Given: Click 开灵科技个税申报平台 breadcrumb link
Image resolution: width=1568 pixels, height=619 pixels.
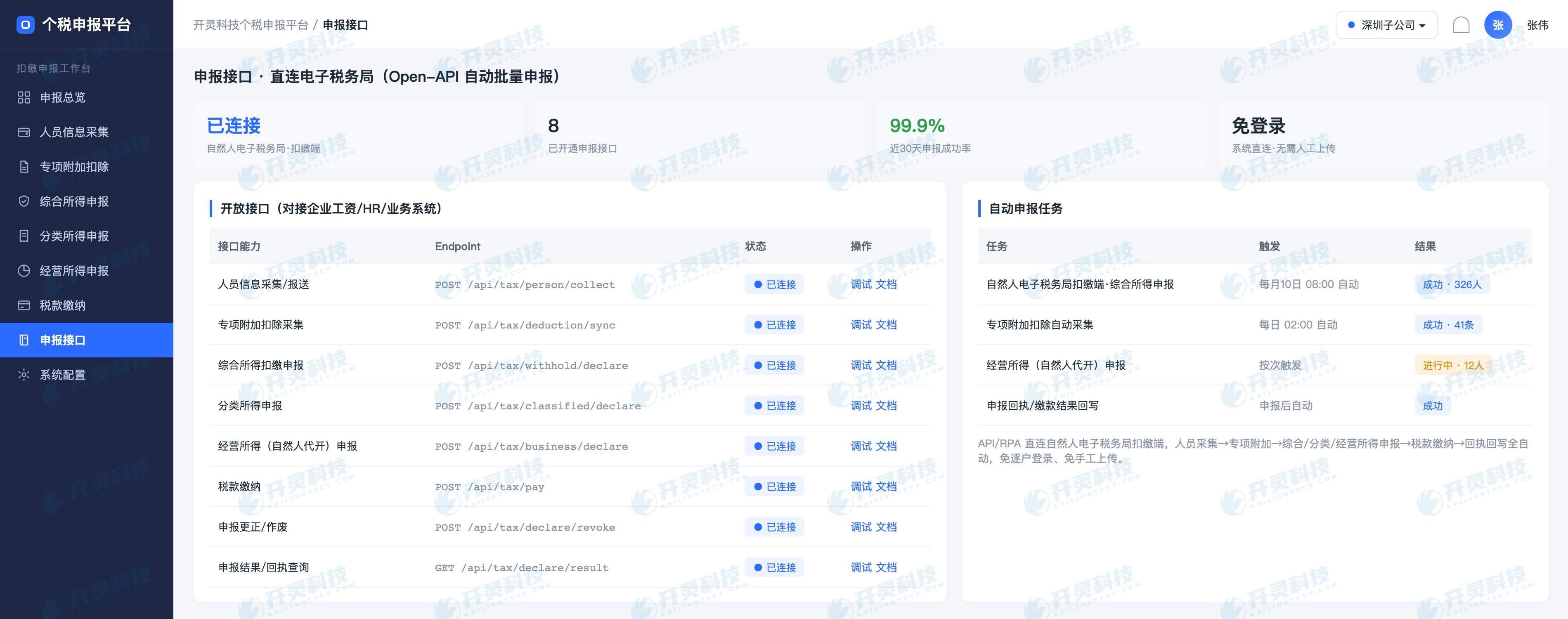Looking at the screenshot, I should 251,25.
